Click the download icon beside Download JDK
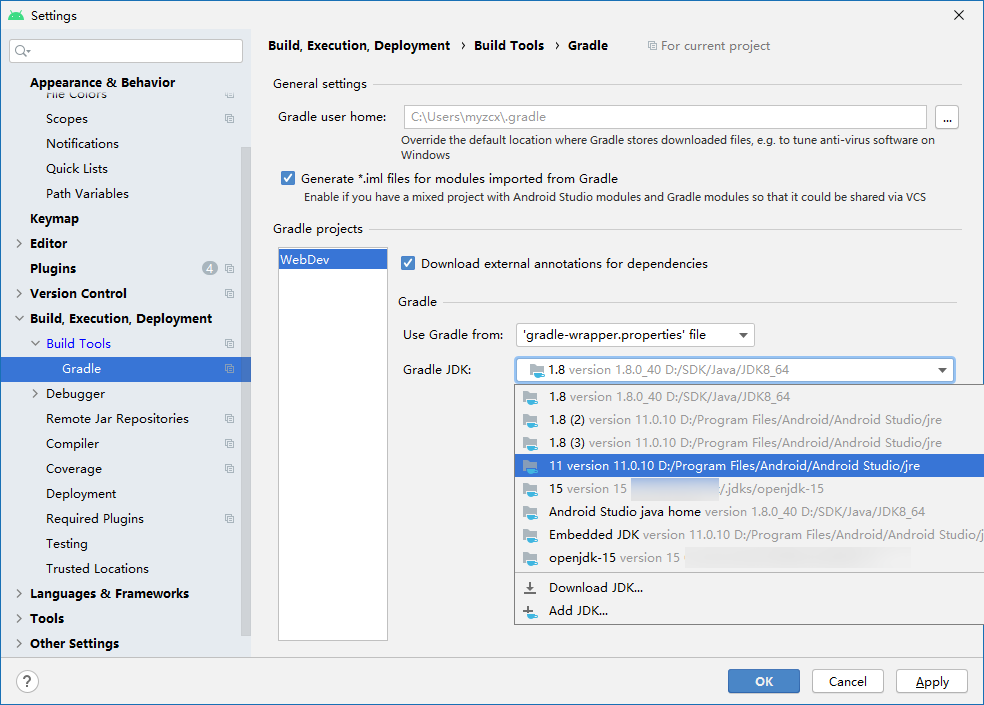Viewport: 984px width, 705px height. click(530, 588)
